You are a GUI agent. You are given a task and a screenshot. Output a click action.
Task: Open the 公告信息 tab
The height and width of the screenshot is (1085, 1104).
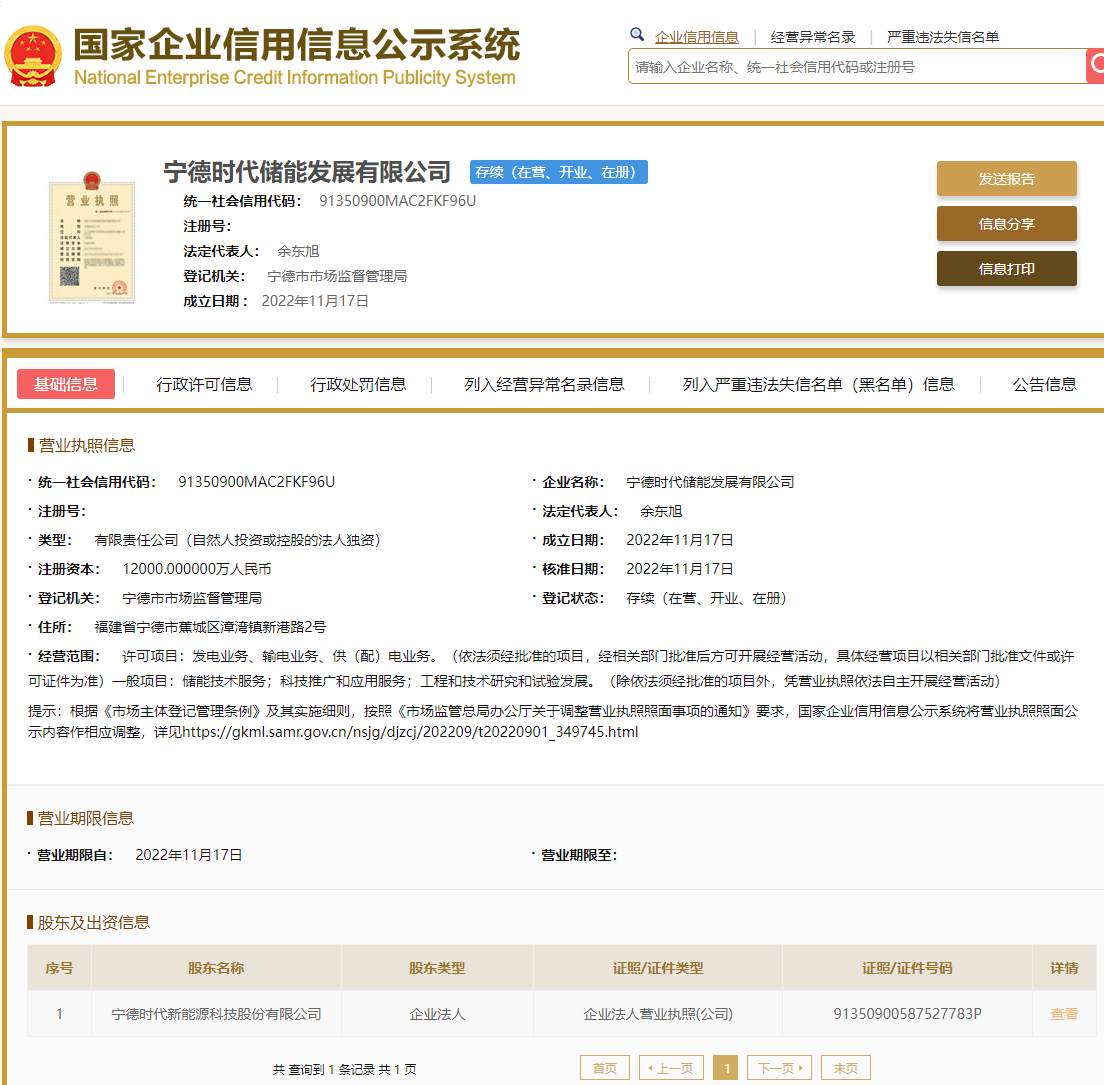tap(1044, 384)
